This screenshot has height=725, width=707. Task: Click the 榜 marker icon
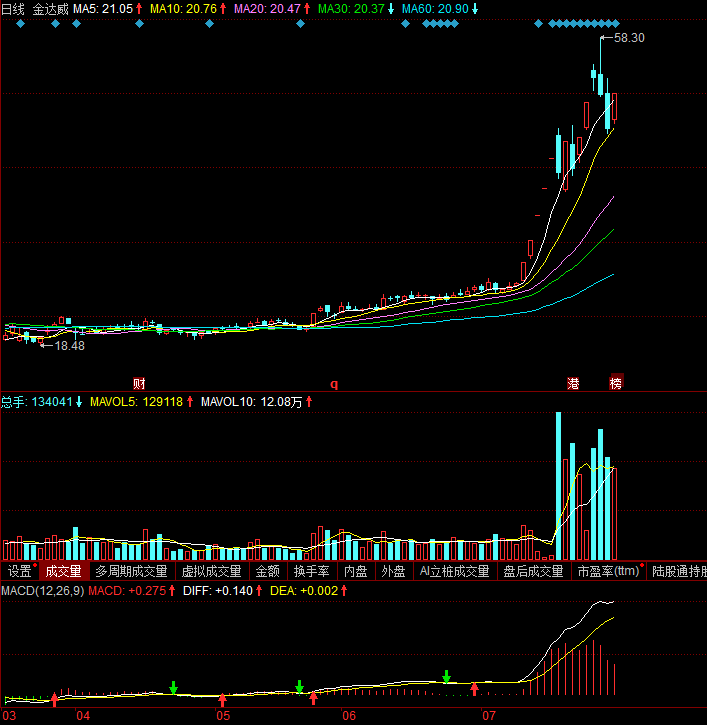tap(616, 383)
